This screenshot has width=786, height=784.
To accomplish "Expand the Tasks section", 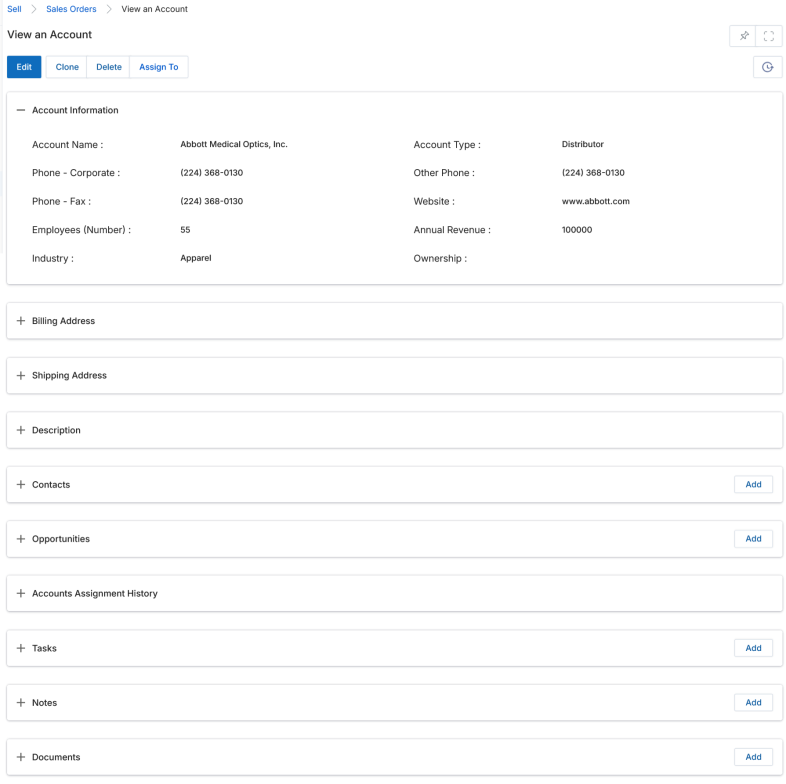I will pos(21,648).
